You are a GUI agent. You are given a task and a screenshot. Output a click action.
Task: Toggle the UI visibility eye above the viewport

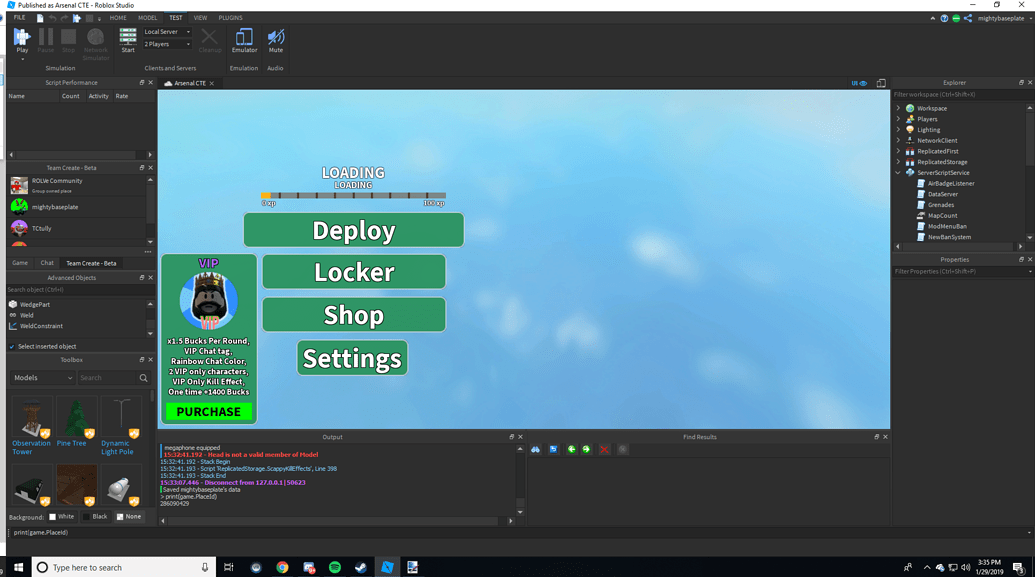(861, 82)
